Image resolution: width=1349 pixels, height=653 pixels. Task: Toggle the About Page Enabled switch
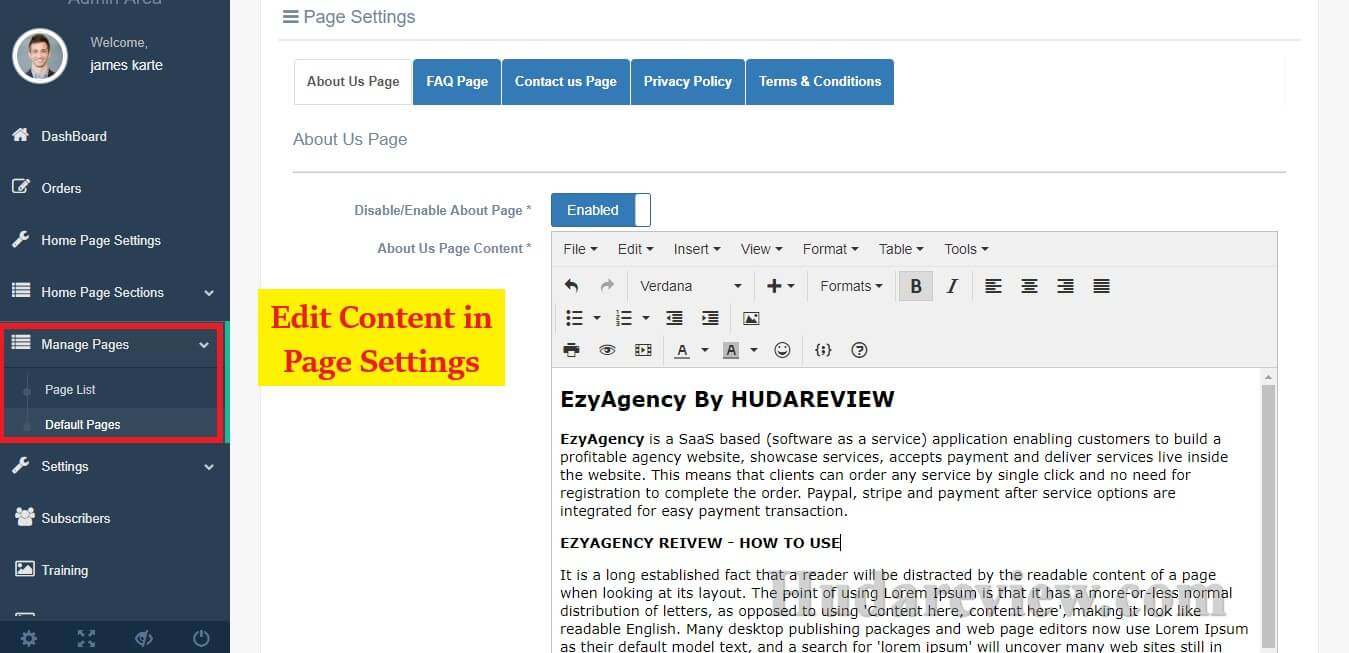point(601,210)
